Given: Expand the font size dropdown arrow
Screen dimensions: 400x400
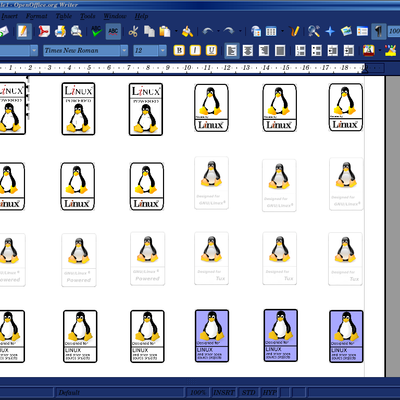Looking at the screenshot, I should pos(163,51).
